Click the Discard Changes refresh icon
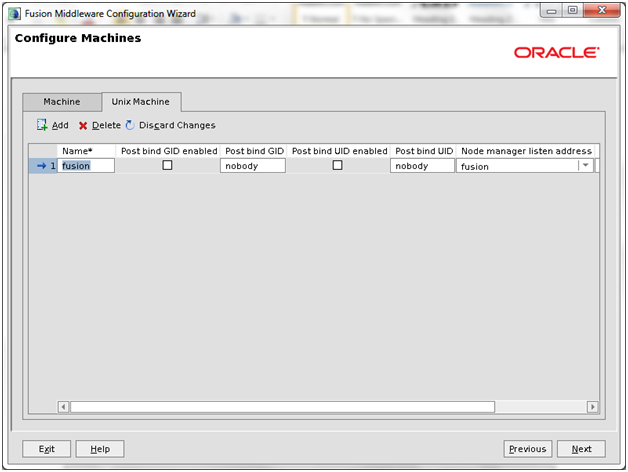 pyautogui.click(x=130, y=125)
